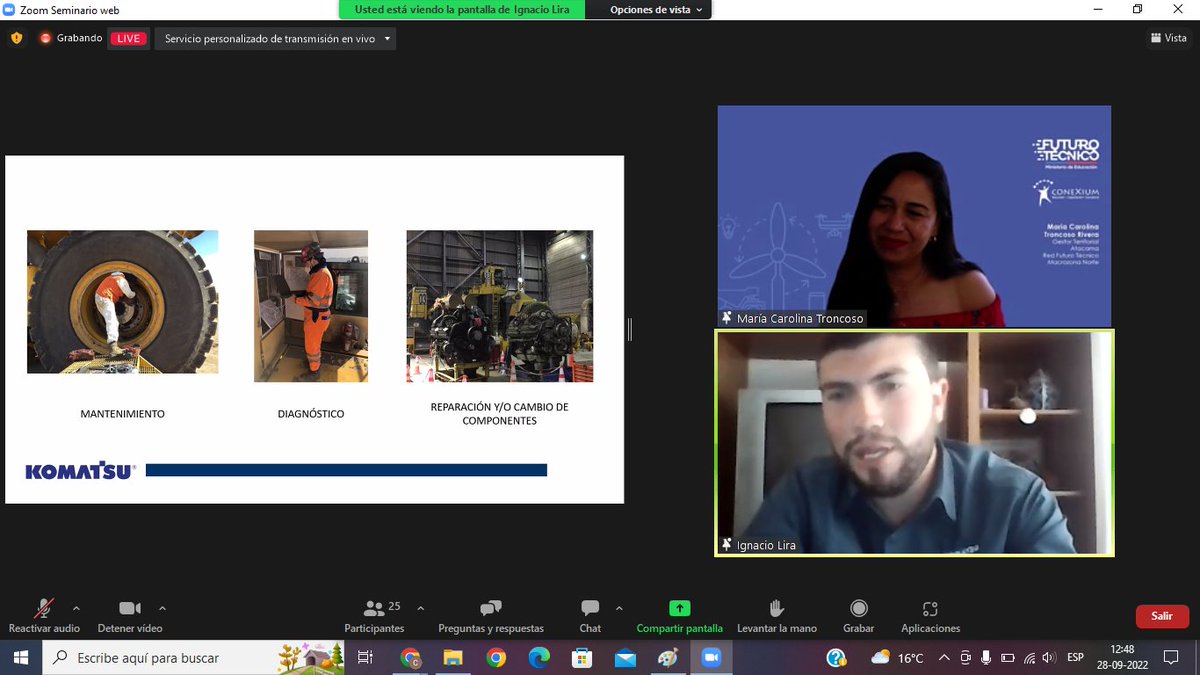Open Aplicaciones in Zoom toolbar
The width and height of the screenshot is (1200, 675).
(930, 615)
